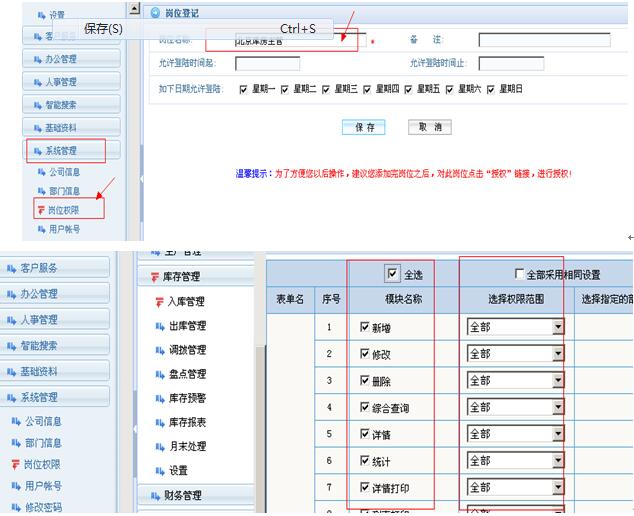Open the 修改密码 sidebar item

point(43,507)
